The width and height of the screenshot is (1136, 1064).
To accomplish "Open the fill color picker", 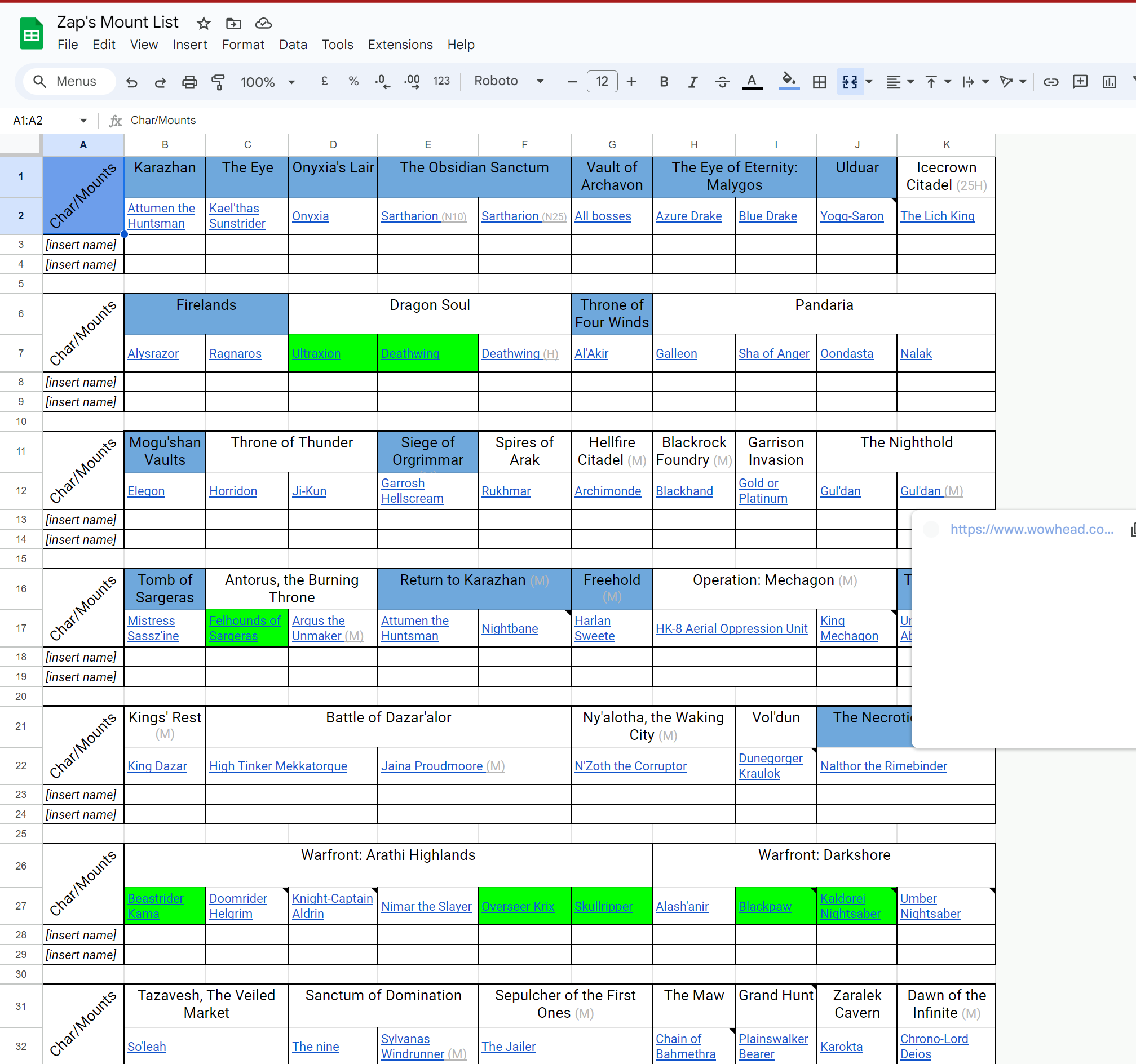I will coord(789,82).
